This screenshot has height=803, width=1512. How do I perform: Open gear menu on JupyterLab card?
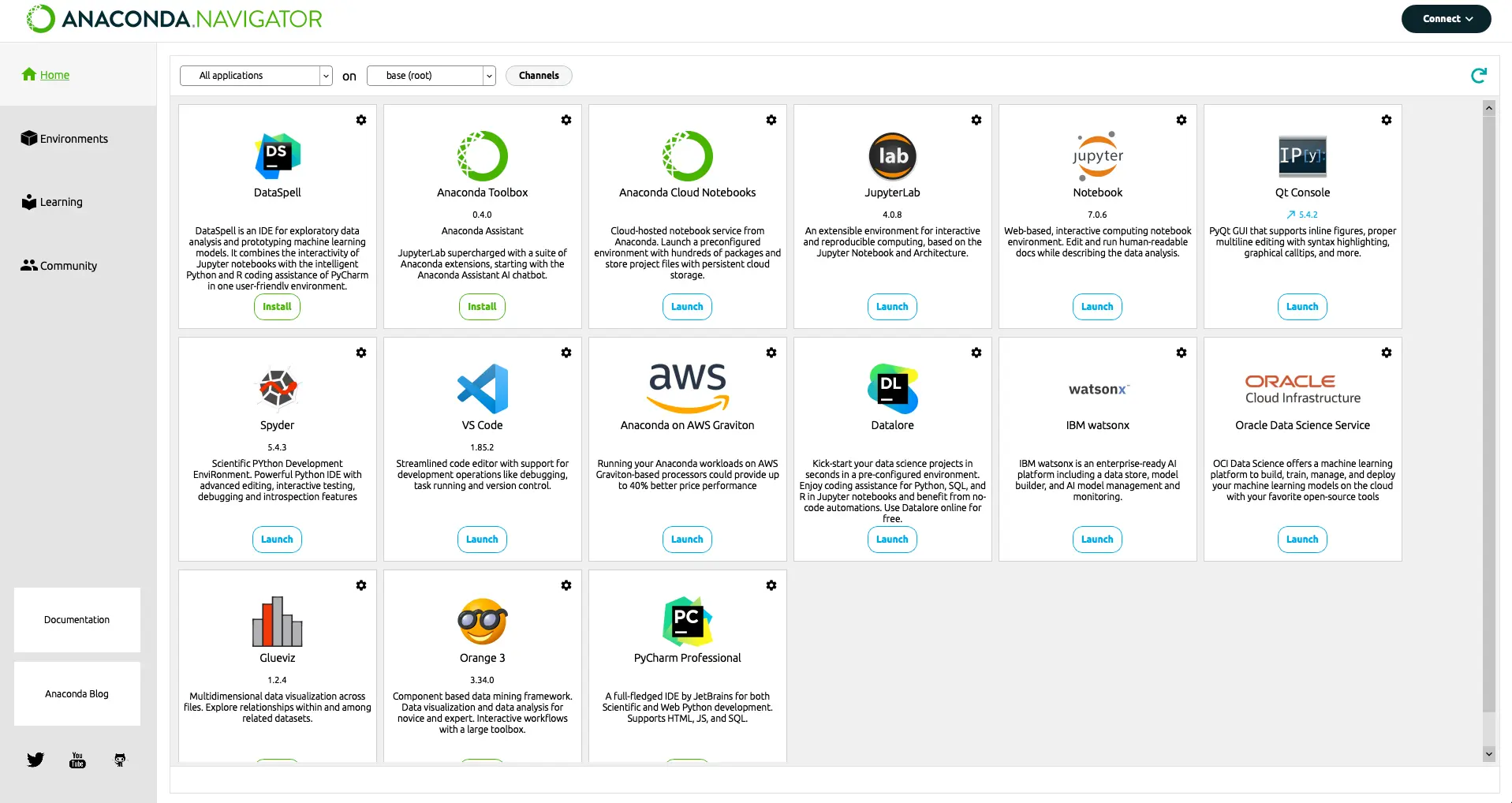976,120
